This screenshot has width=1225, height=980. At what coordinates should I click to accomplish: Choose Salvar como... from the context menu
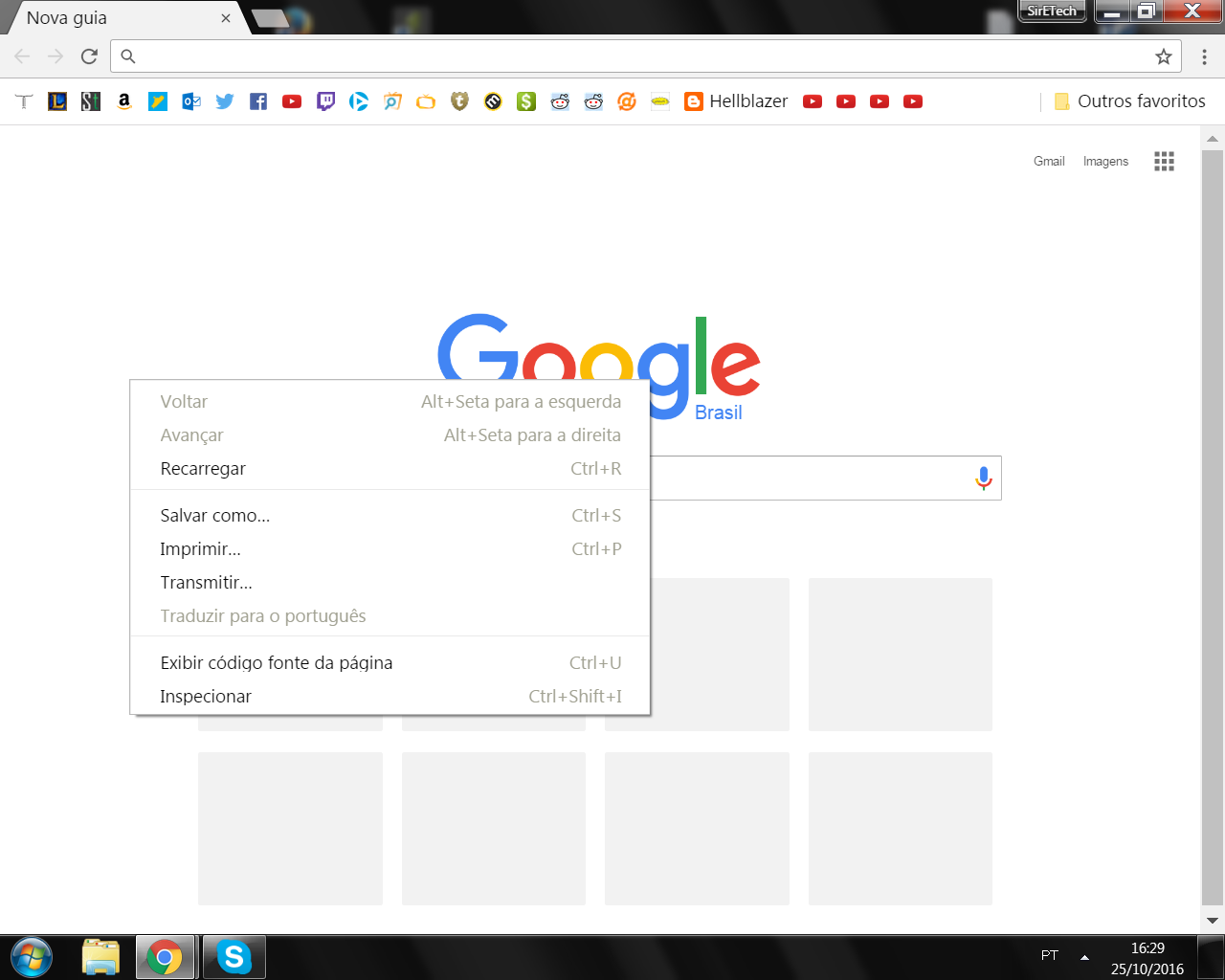click(x=390, y=516)
